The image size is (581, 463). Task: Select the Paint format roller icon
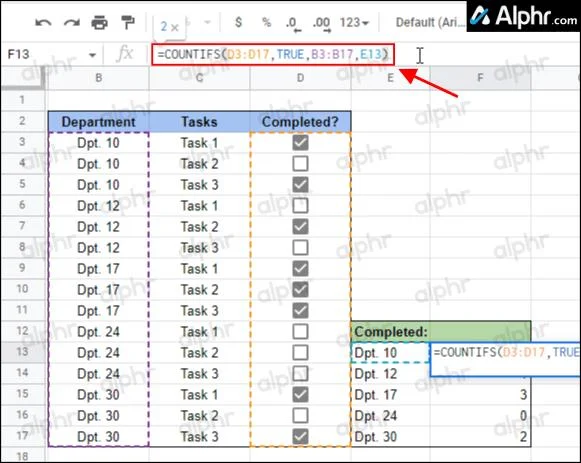click(128, 22)
